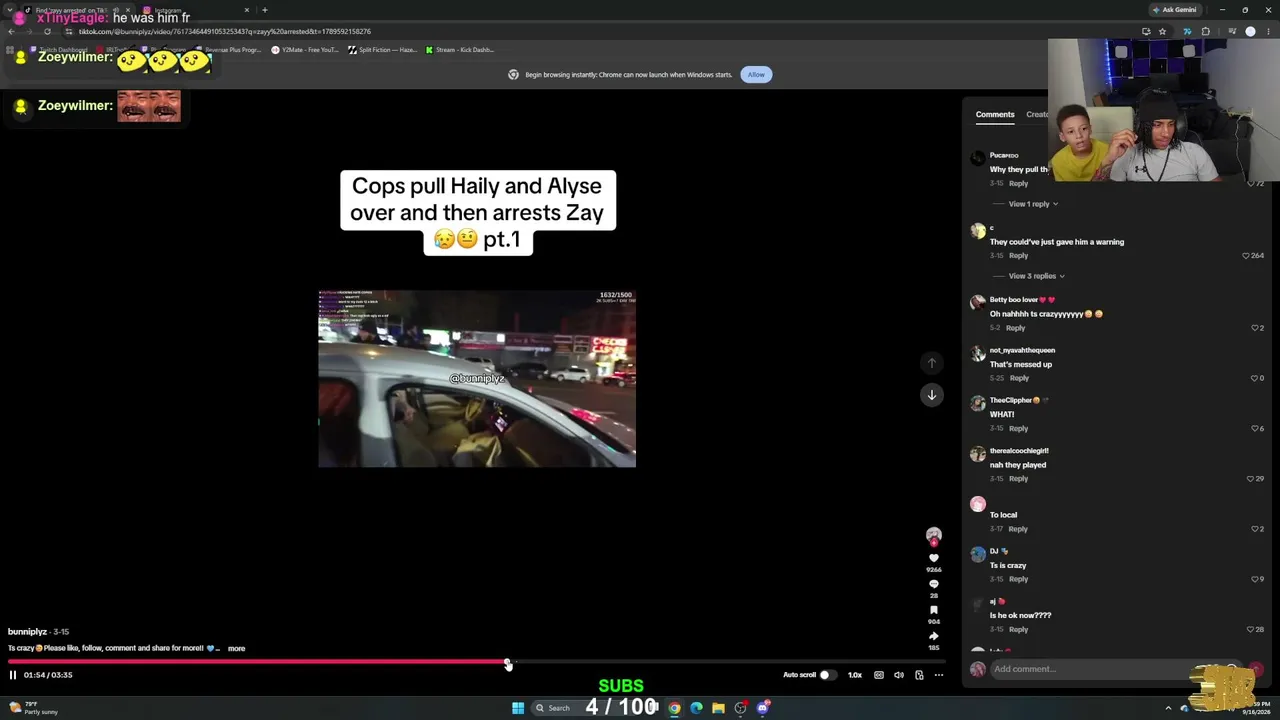1280x720 pixels.
Task: Toggle the Auto scroll switch
Action: 825,675
